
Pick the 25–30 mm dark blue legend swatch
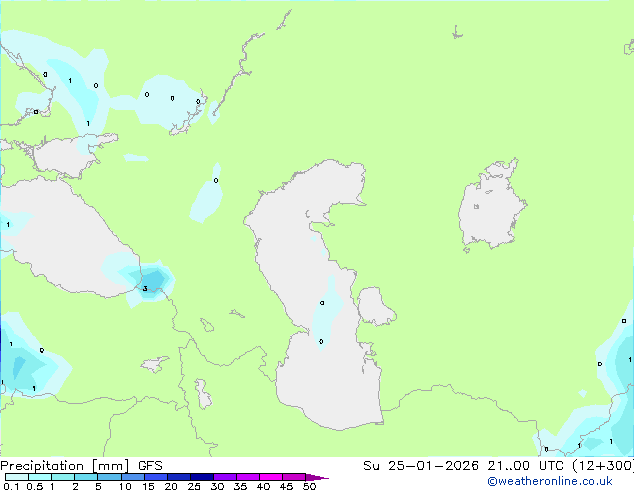point(201,477)
